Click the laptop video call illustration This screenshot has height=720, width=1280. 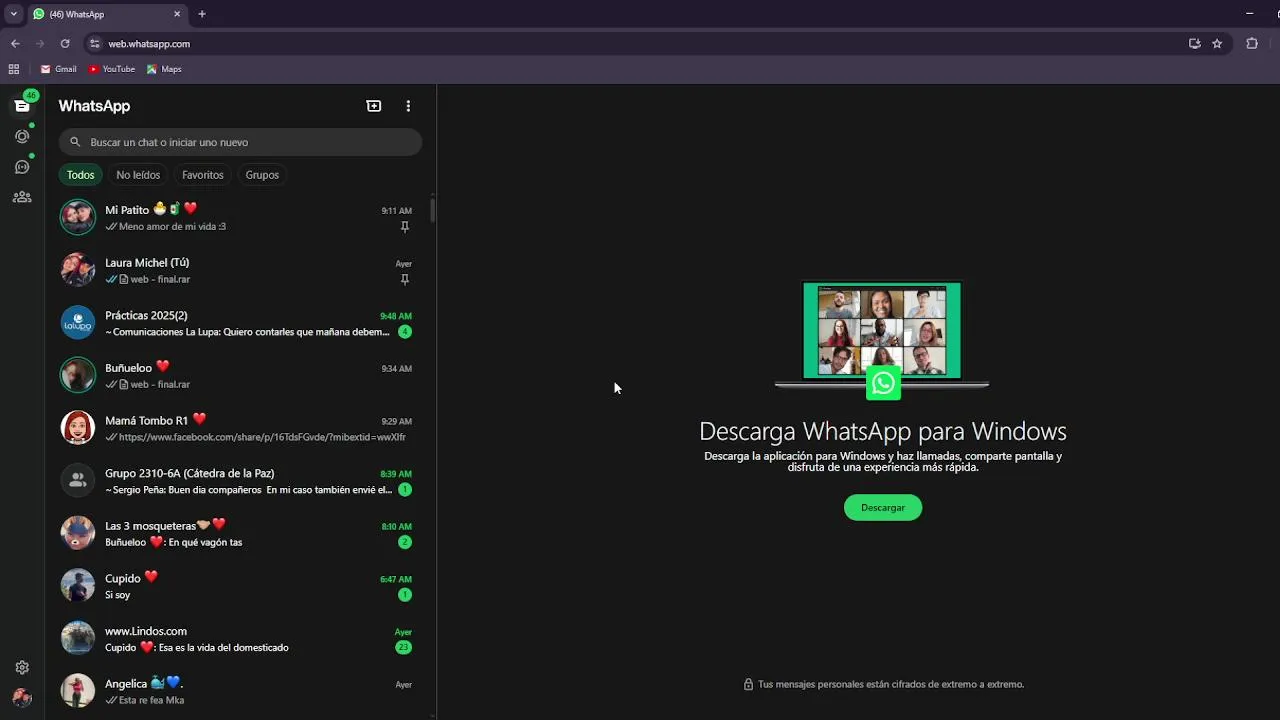(x=882, y=340)
